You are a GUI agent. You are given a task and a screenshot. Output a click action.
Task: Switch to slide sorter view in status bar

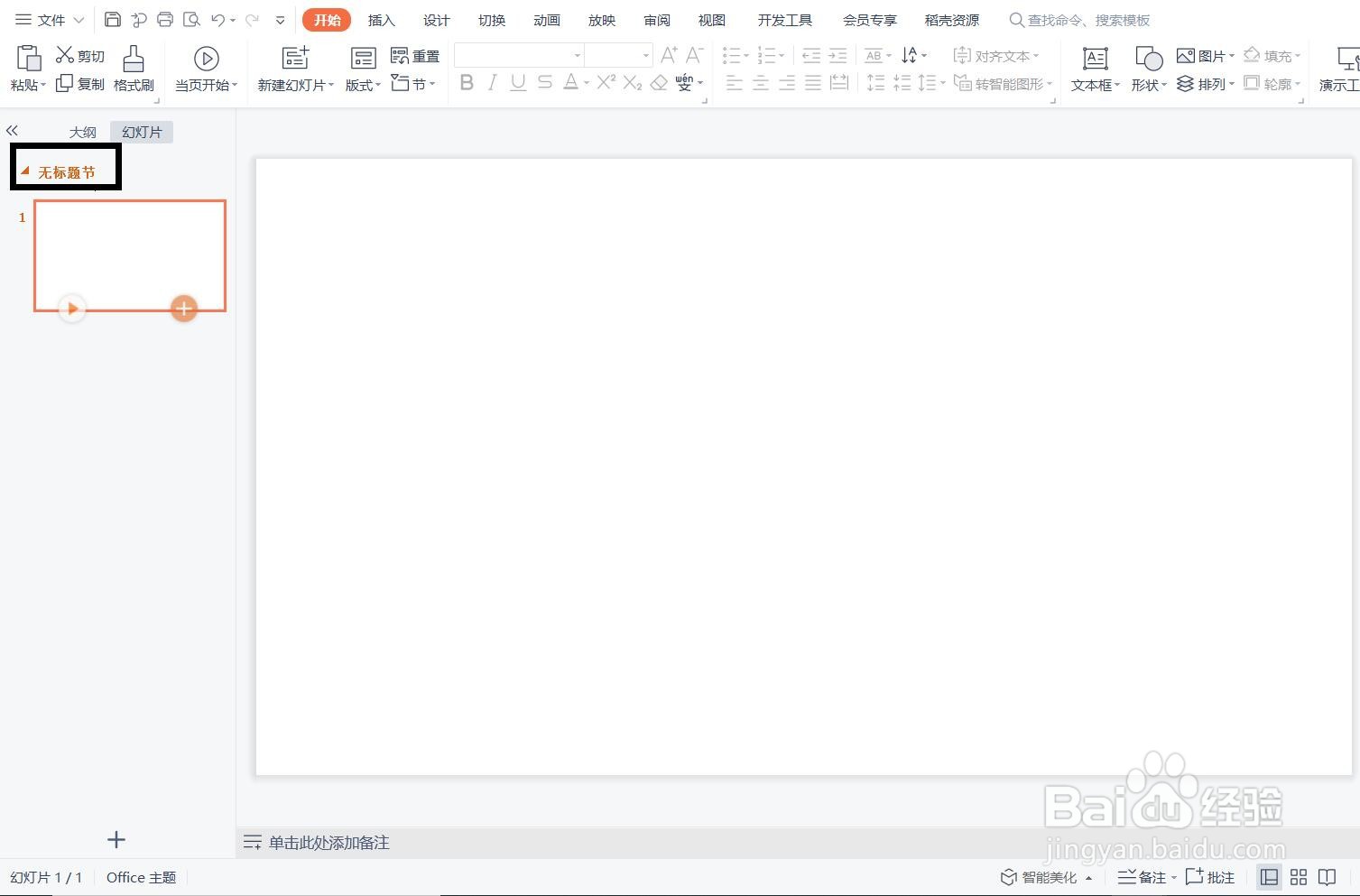[x=1299, y=877]
